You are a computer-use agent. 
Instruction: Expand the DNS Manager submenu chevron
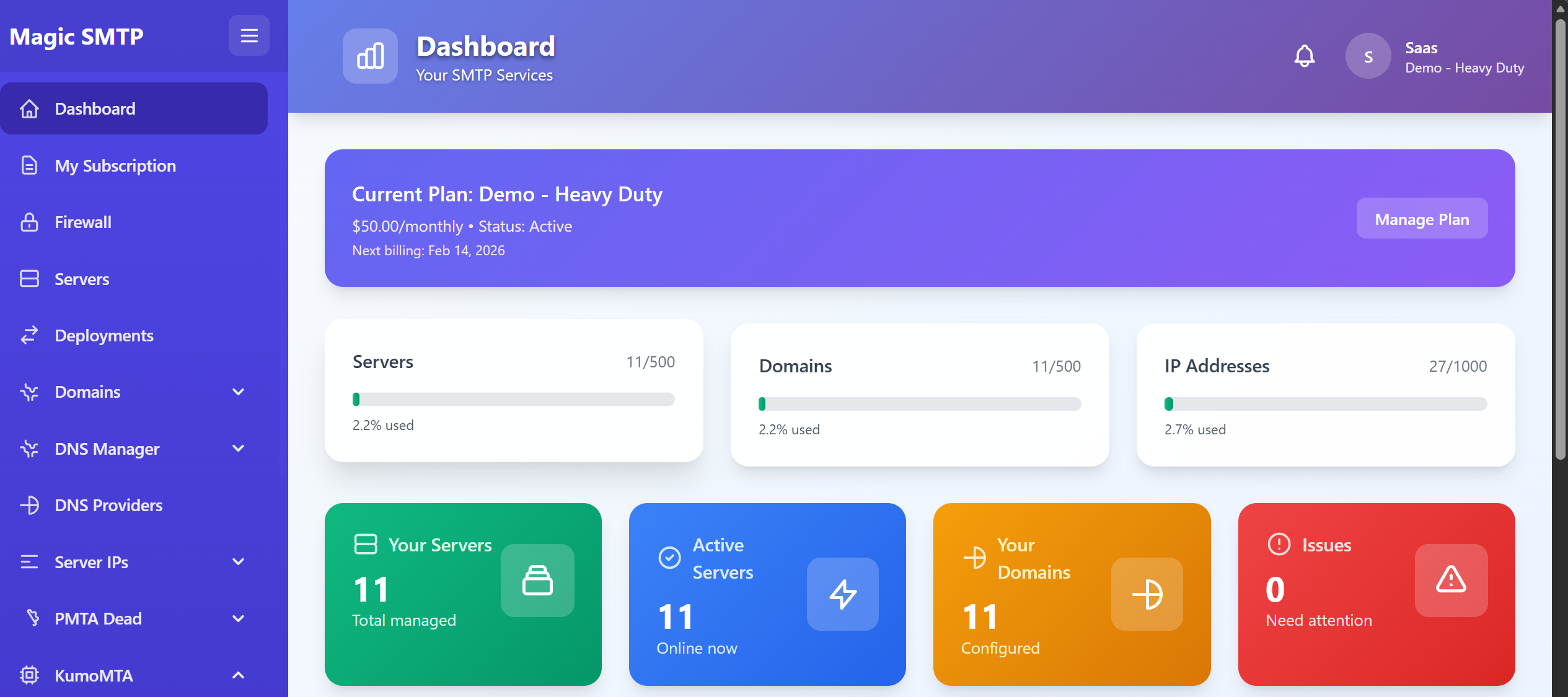tap(238, 449)
